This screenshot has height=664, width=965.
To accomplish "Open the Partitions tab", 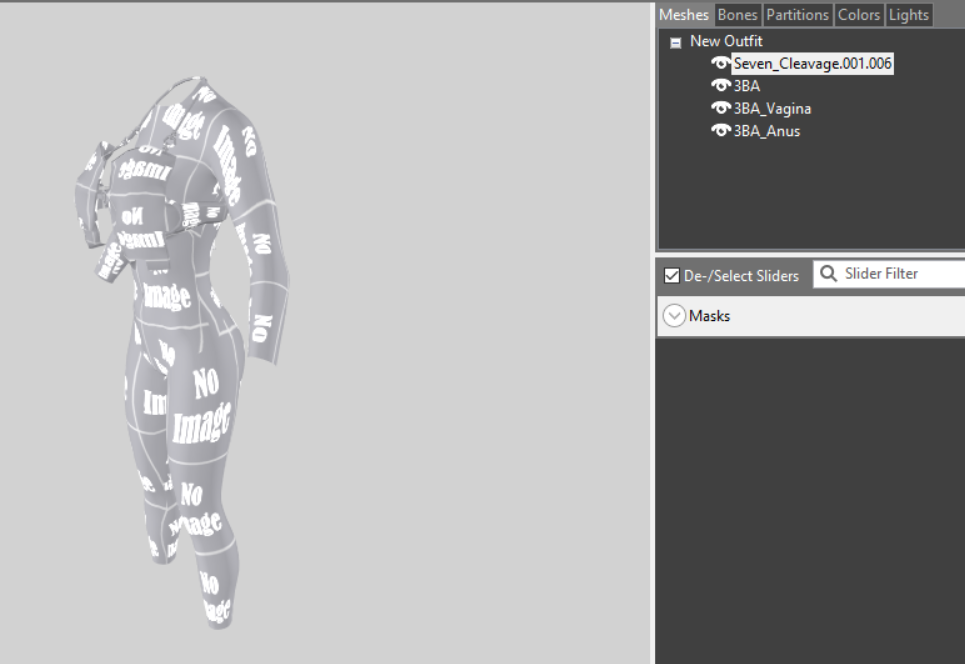I will pos(797,14).
